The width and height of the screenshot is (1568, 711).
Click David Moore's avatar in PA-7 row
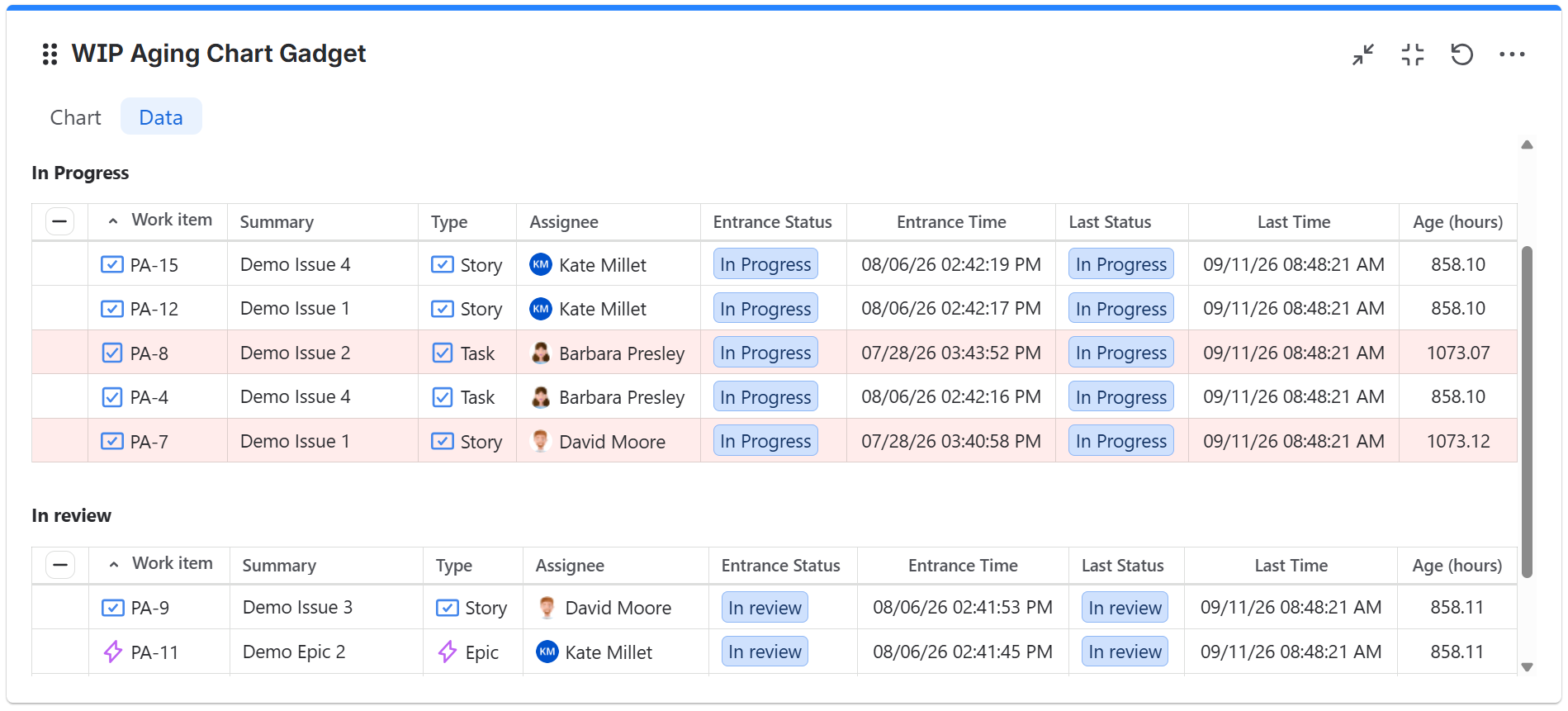pyautogui.click(x=541, y=441)
